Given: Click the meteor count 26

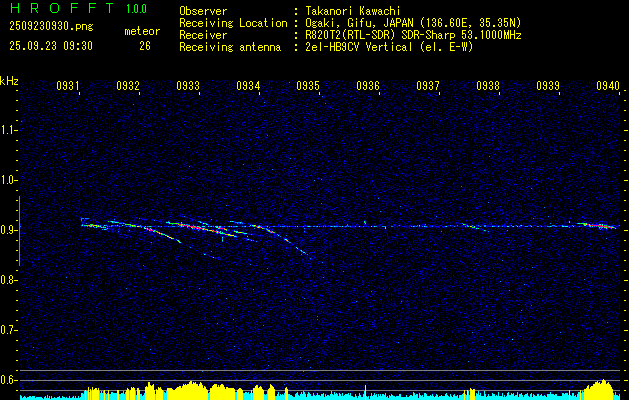Looking at the screenshot, I should pos(145,46).
